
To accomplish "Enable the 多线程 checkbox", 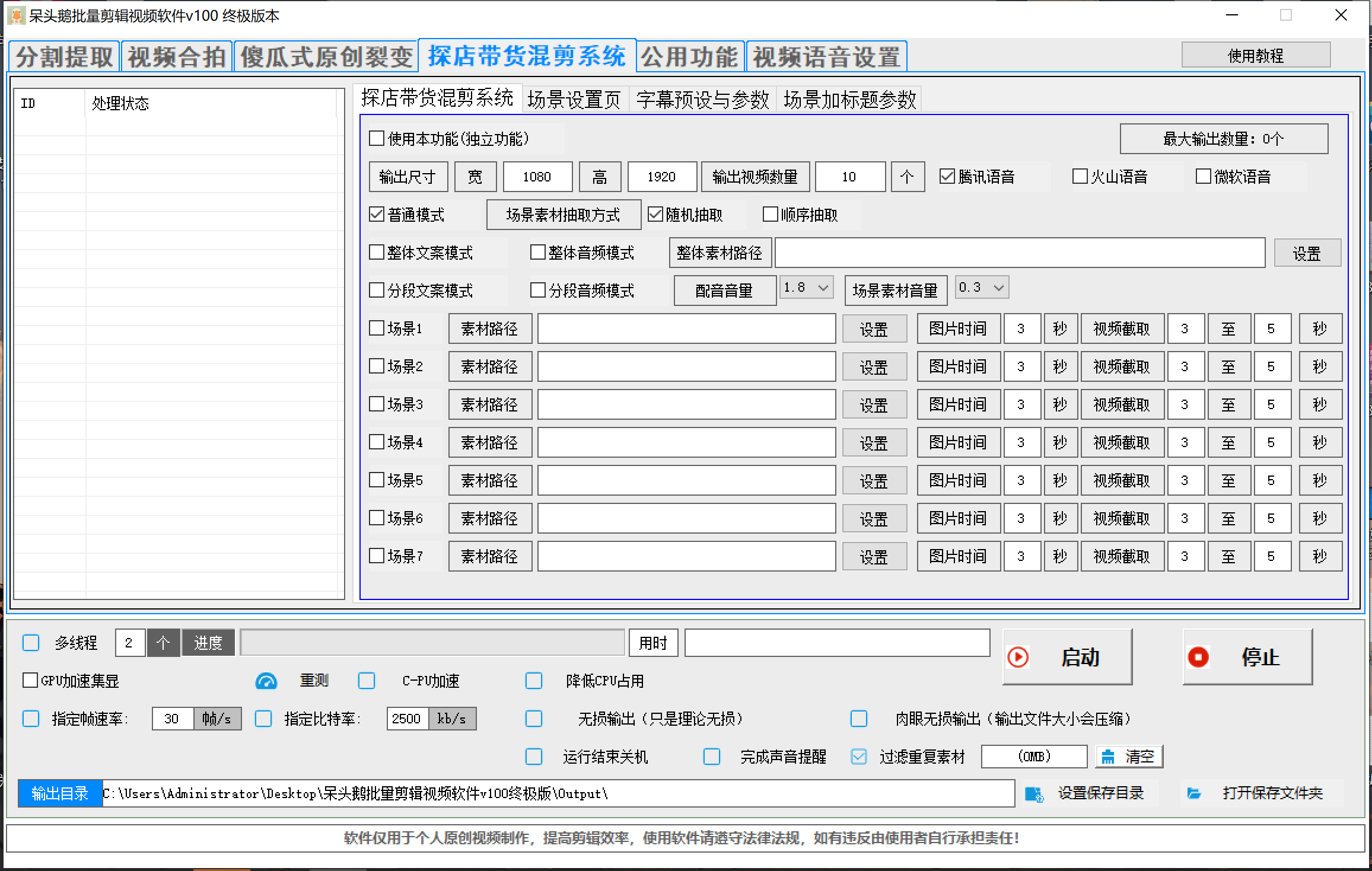I will (x=31, y=643).
